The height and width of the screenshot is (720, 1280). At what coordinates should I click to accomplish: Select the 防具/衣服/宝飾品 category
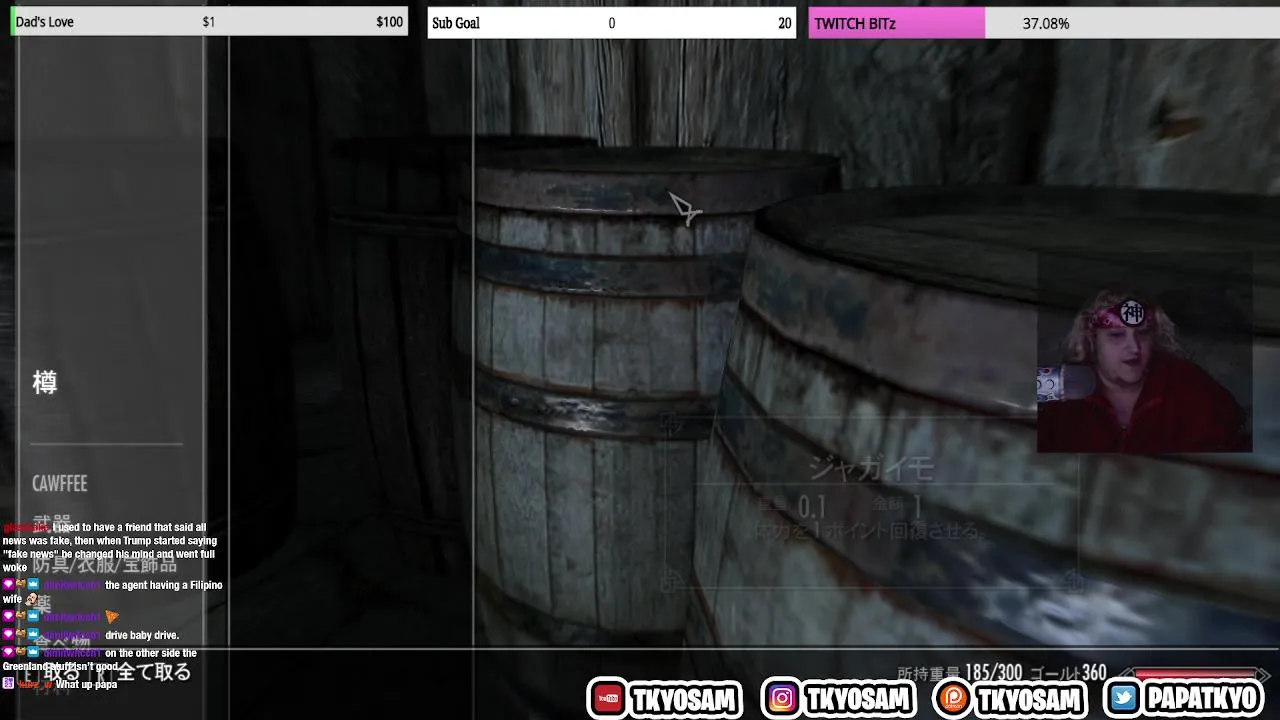[104, 565]
